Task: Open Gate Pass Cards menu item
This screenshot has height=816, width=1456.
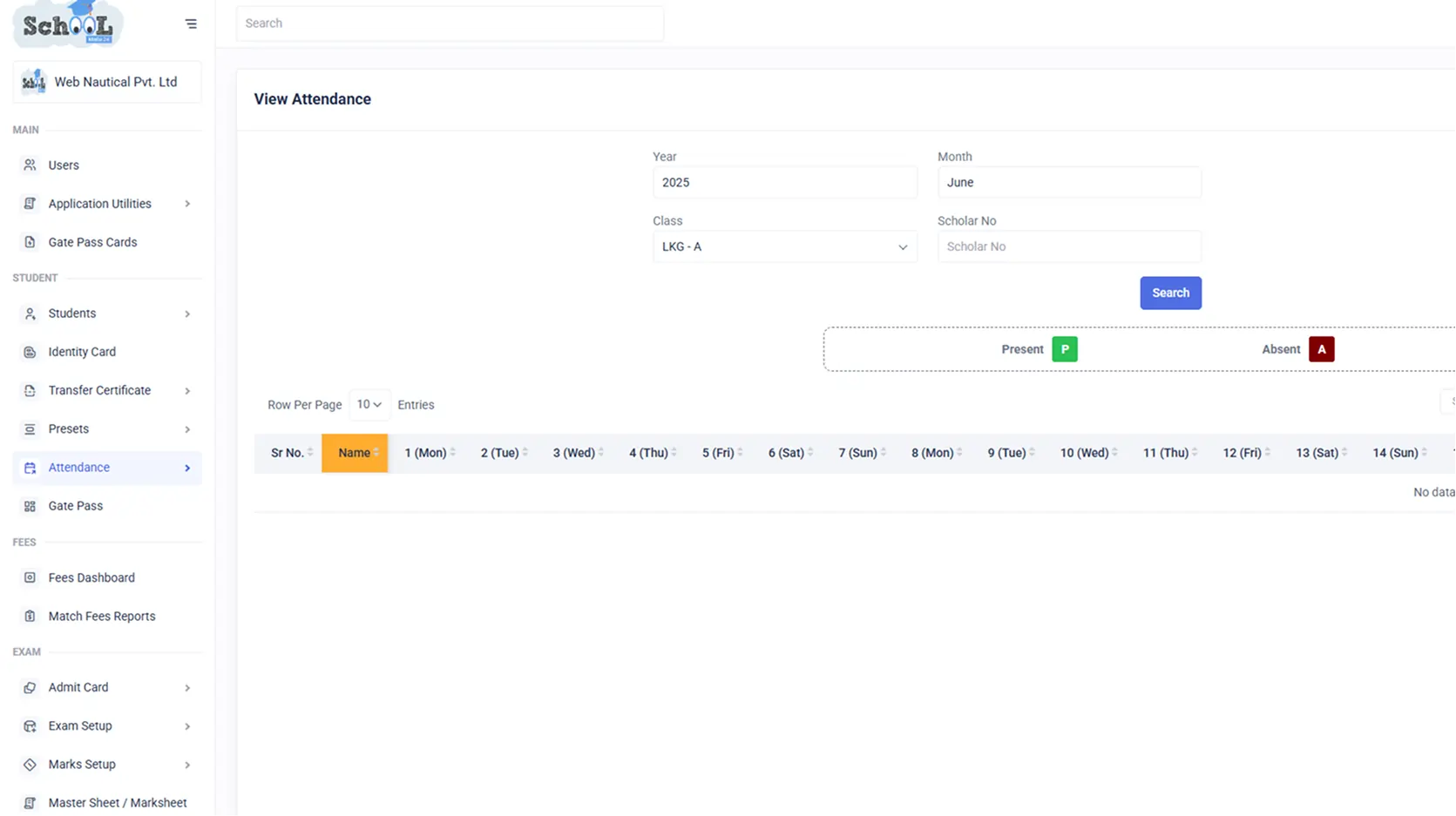Action: 107,242
